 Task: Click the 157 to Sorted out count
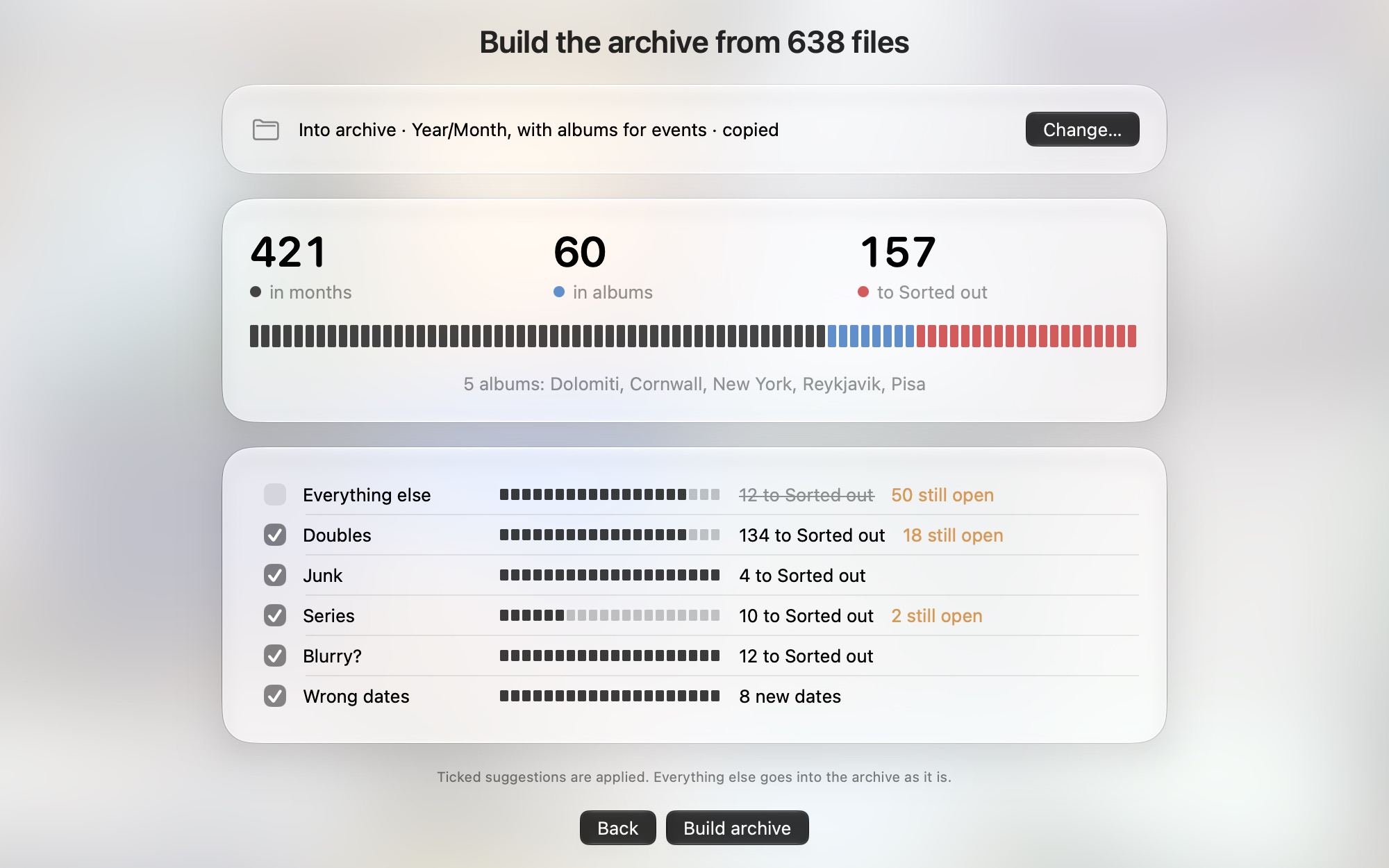[898, 252]
